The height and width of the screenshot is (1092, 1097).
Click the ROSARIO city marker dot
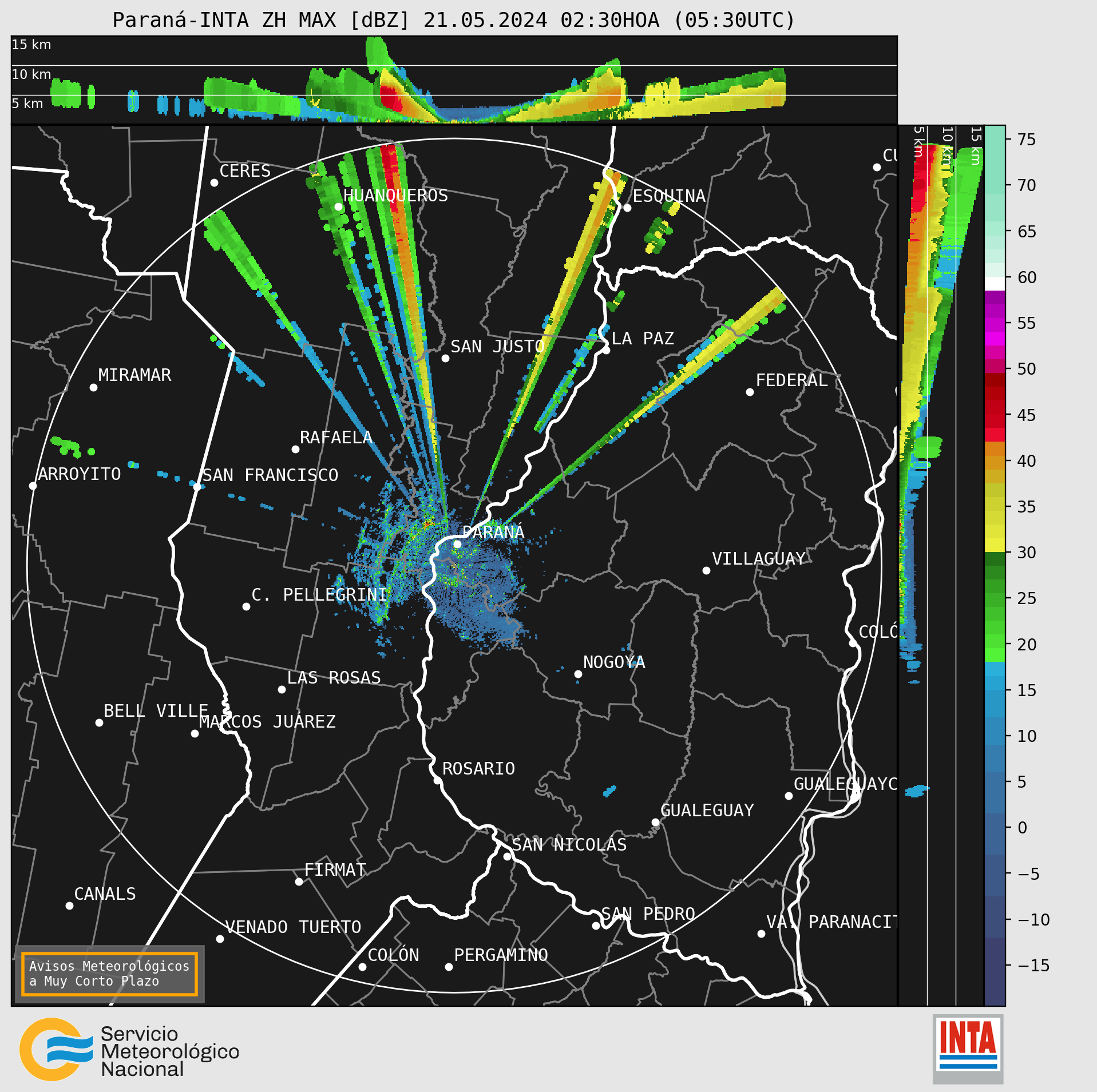[x=437, y=780]
